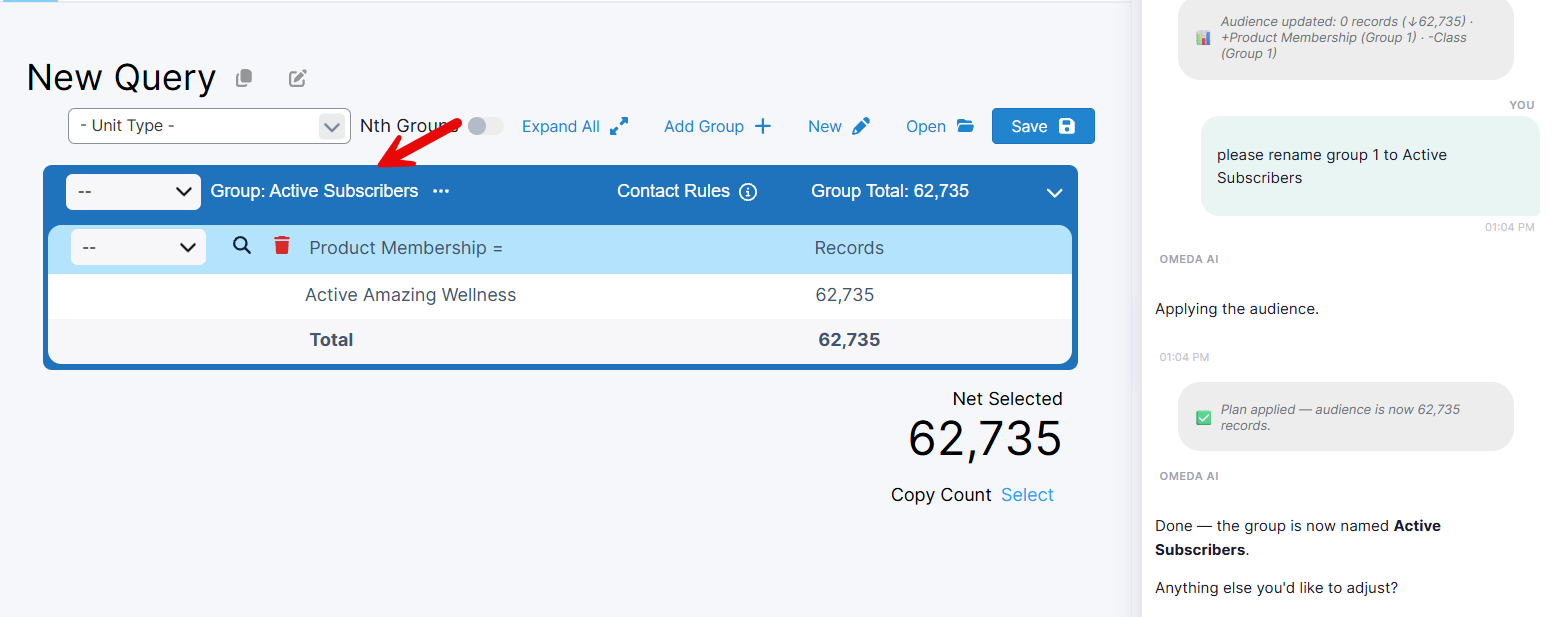Open the Product Membership row operator dropdown
Viewport: 1552px width, 617px height.
pos(138,247)
